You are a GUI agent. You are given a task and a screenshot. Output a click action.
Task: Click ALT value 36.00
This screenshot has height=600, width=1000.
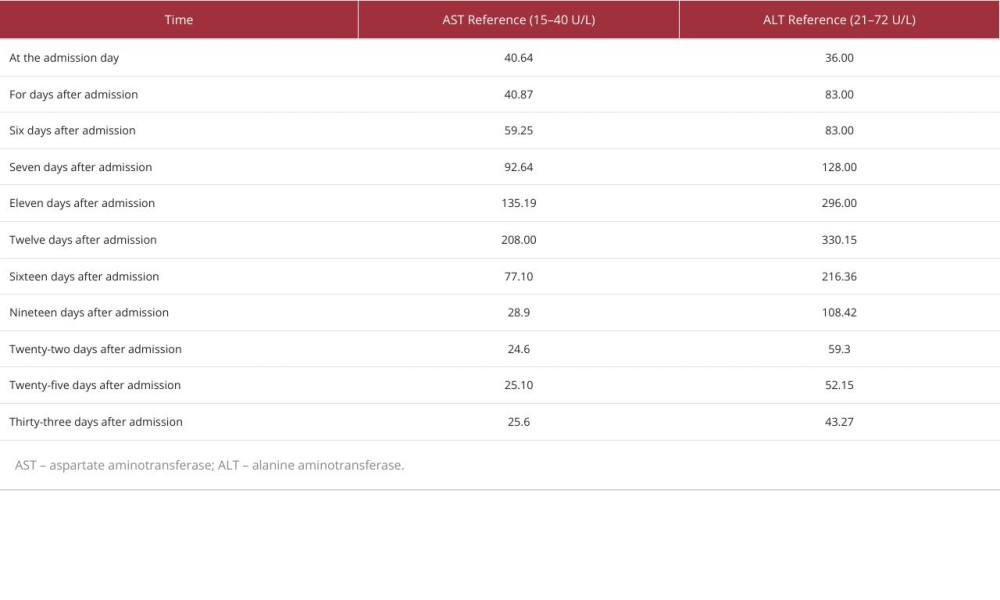[x=839, y=58]
